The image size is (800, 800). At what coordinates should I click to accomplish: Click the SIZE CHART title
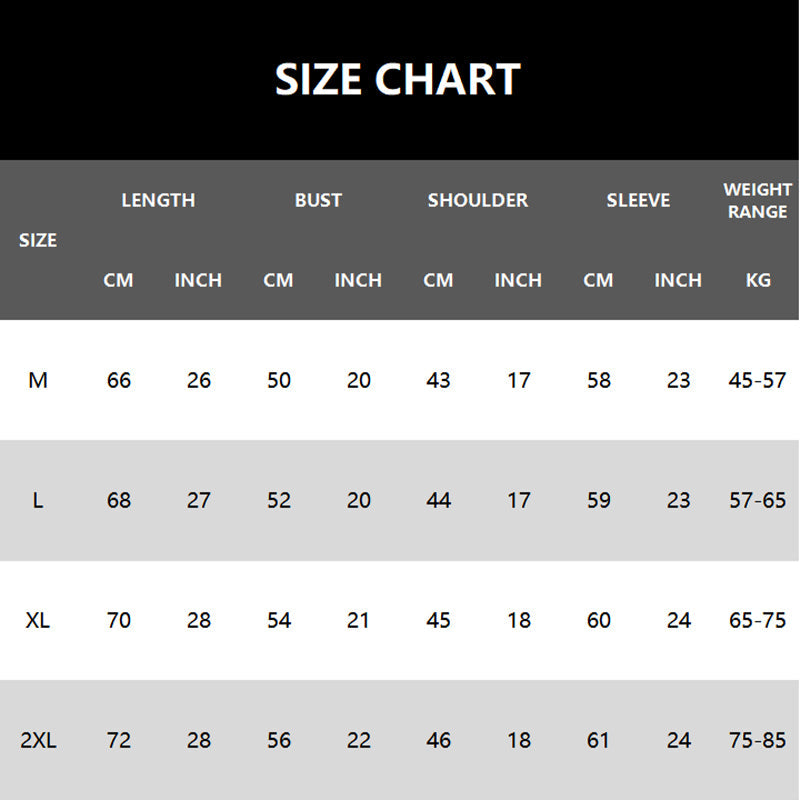coord(398,80)
